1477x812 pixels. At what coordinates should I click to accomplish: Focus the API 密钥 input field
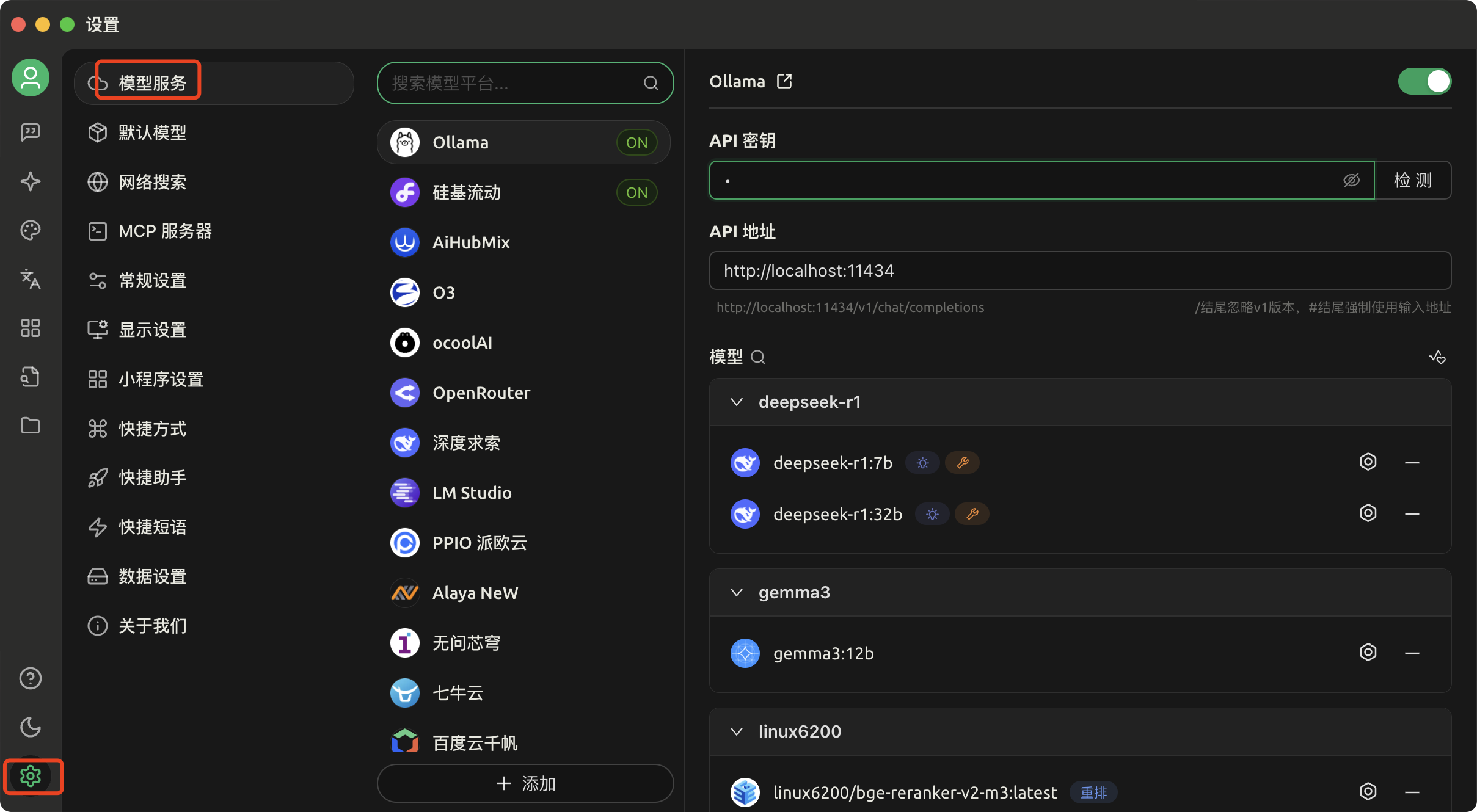pyautogui.click(x=1041, y=180)
